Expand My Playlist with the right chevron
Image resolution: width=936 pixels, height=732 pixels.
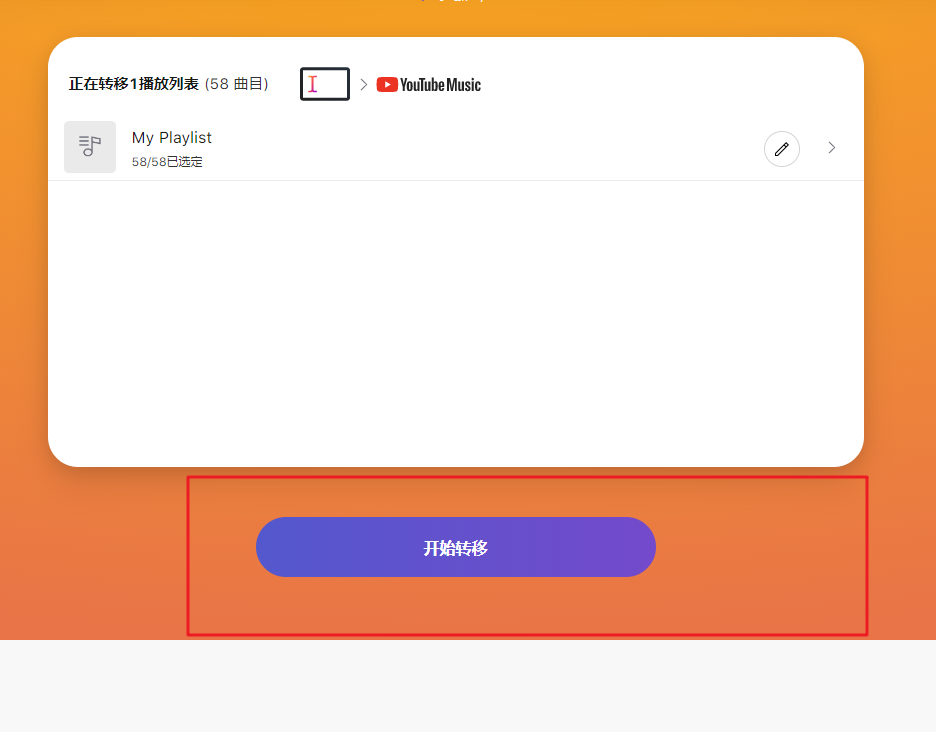(x=831, y=148)
